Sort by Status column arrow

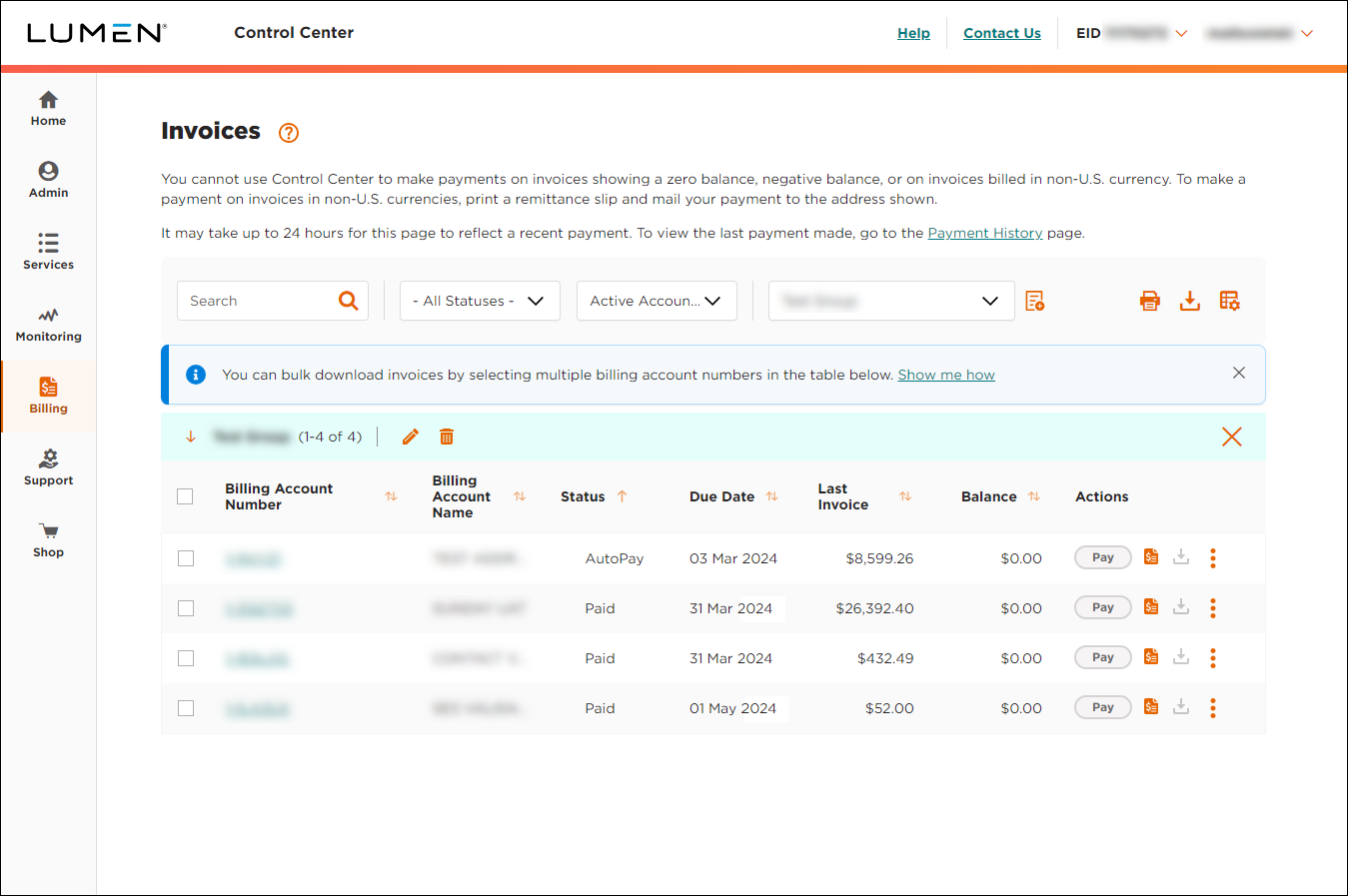pyautogui.click(x=622, y=496)
